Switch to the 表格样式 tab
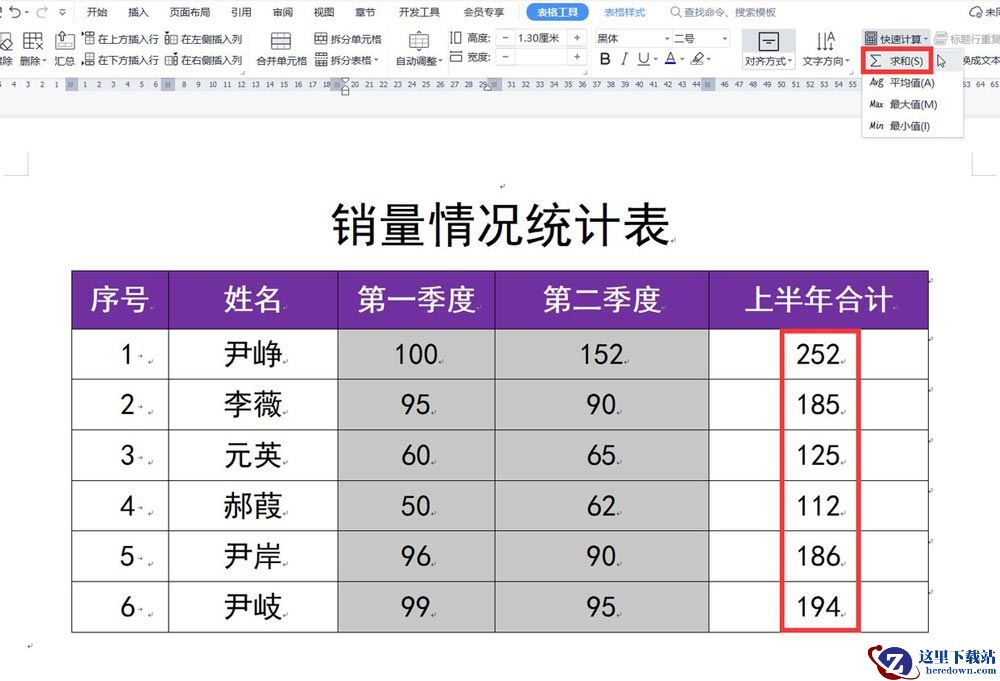The width and height of the screenshot is (1000, 681). tap(624, 13)
